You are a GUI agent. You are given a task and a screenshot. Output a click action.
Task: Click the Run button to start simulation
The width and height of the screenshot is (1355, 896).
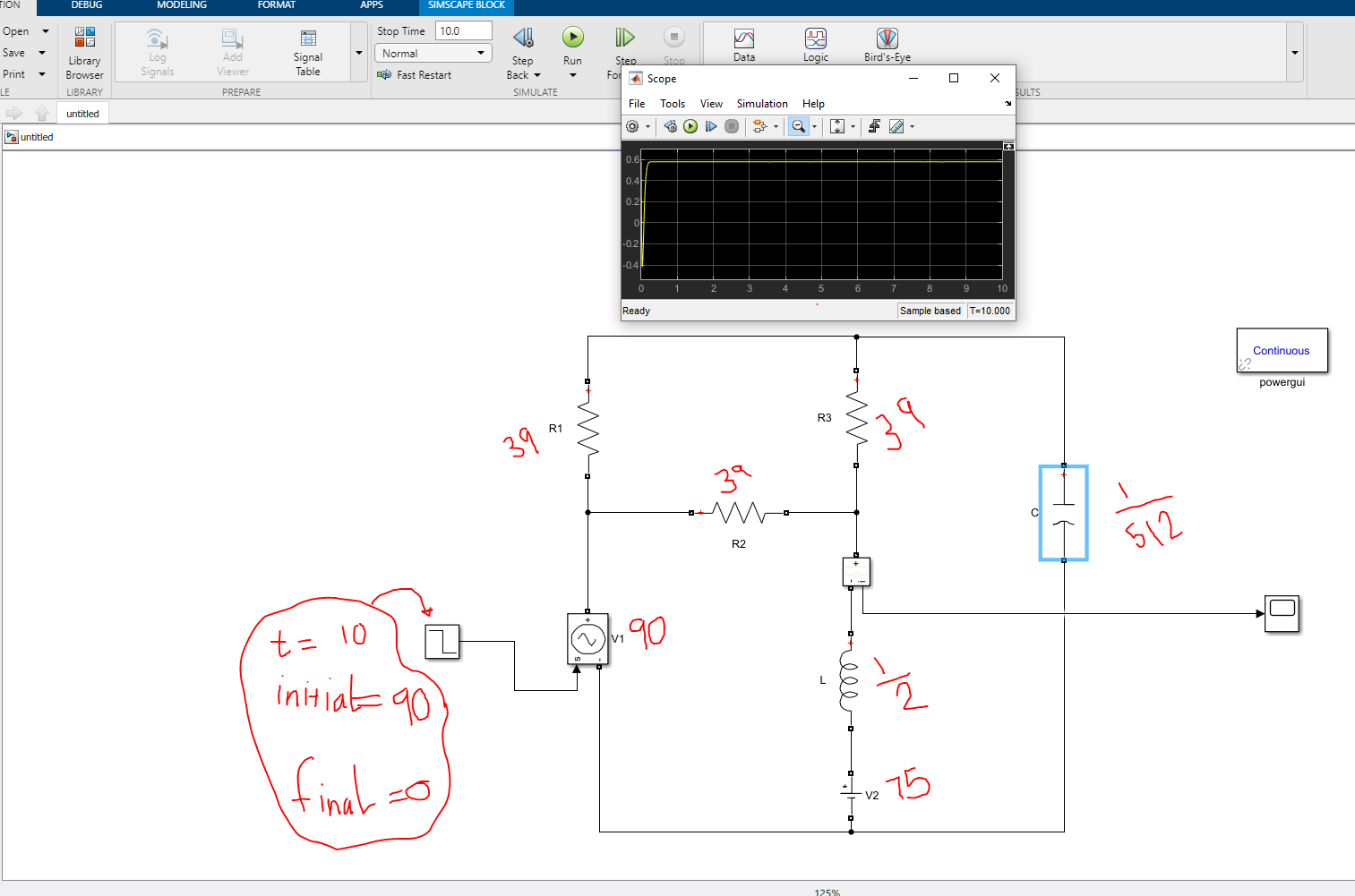click(572, 37)
